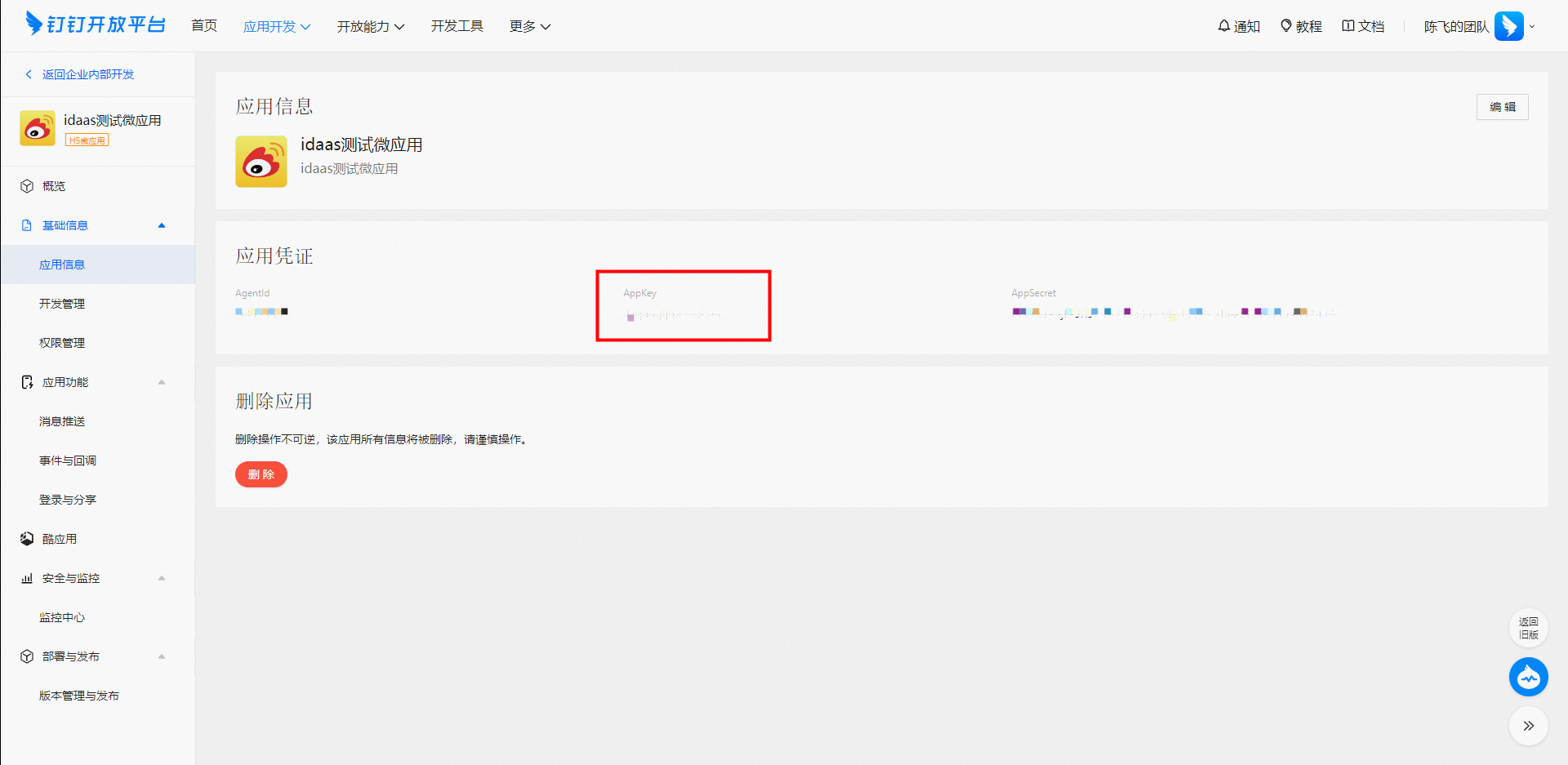Open the 更多 dropdown menu
This screenshot has height=765, width=1568.
pos(529,26)
